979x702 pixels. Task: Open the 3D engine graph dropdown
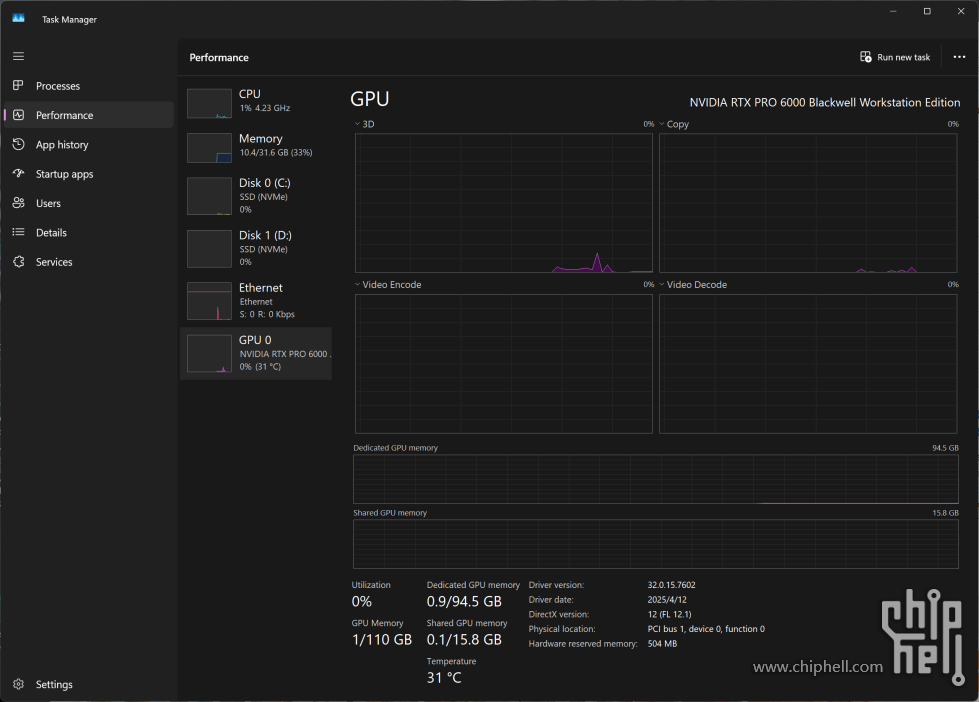365,124
